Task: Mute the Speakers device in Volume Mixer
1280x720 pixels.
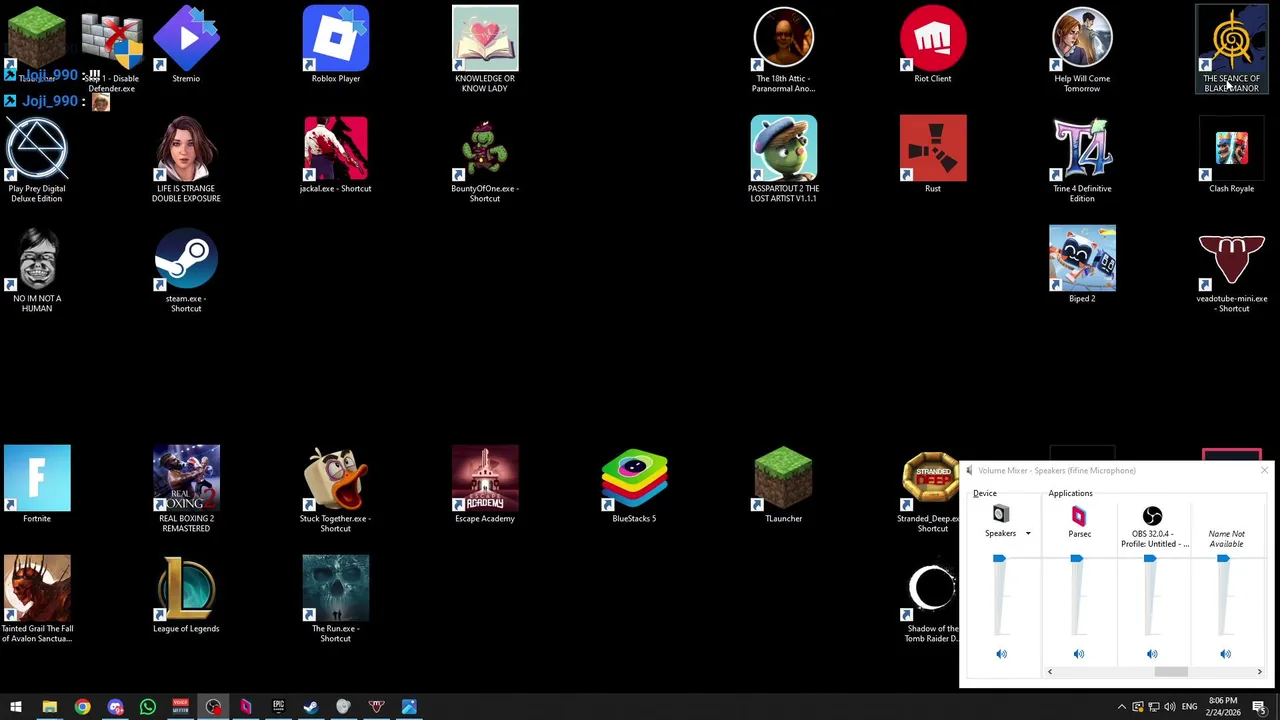Action: click(1001, 654)
